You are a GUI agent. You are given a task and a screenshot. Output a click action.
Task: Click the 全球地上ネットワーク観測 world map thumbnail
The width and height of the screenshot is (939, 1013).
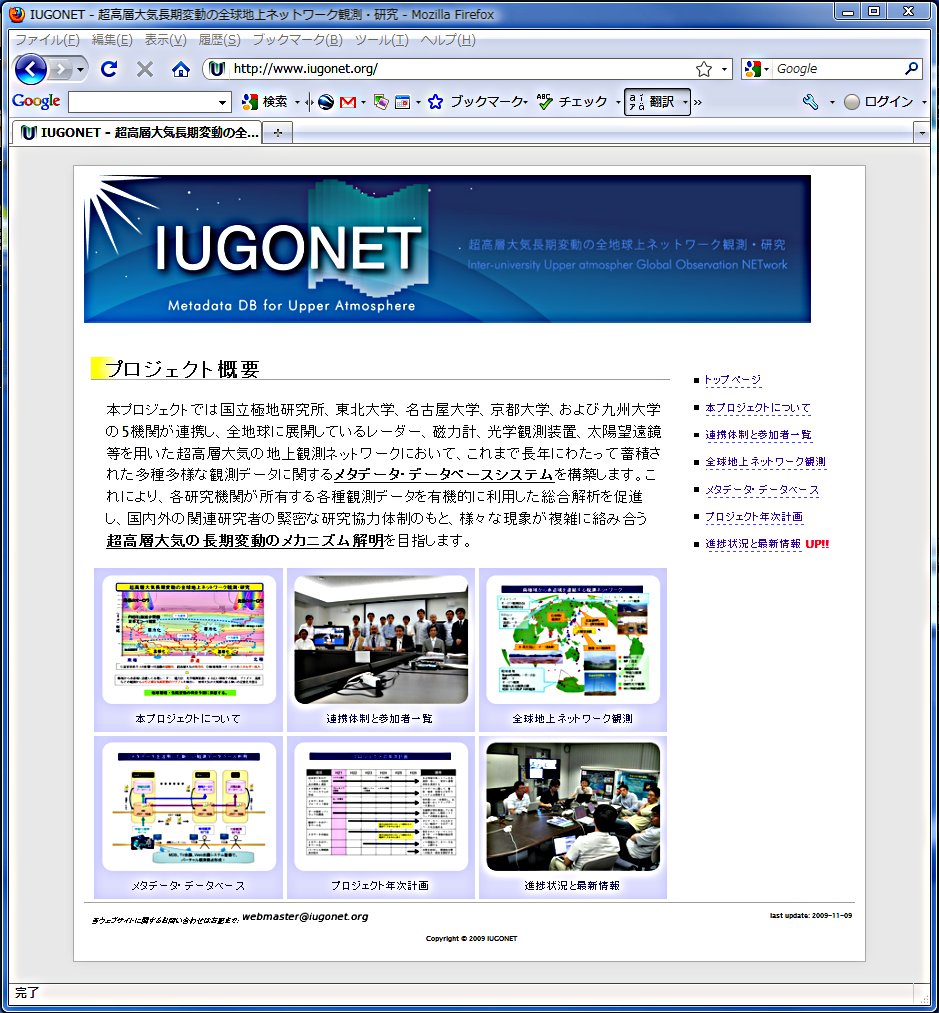573,640
